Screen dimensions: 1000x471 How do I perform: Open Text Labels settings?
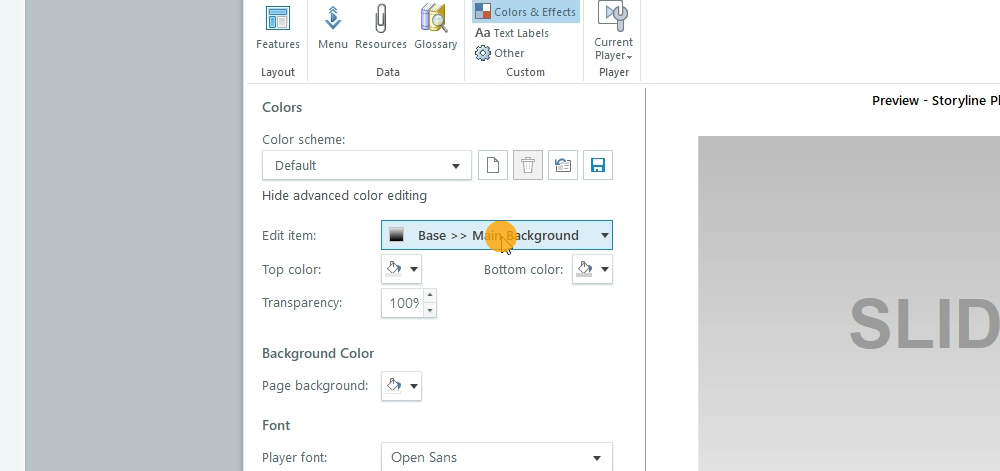(x=512, y=33)
